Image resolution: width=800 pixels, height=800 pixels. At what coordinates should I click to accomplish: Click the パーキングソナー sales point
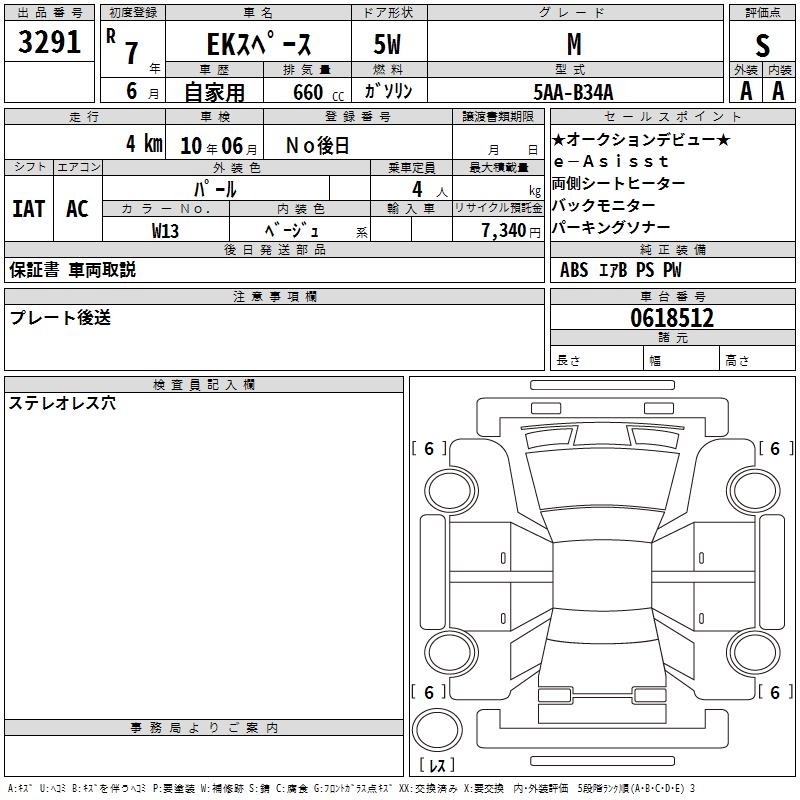(611, 228)
